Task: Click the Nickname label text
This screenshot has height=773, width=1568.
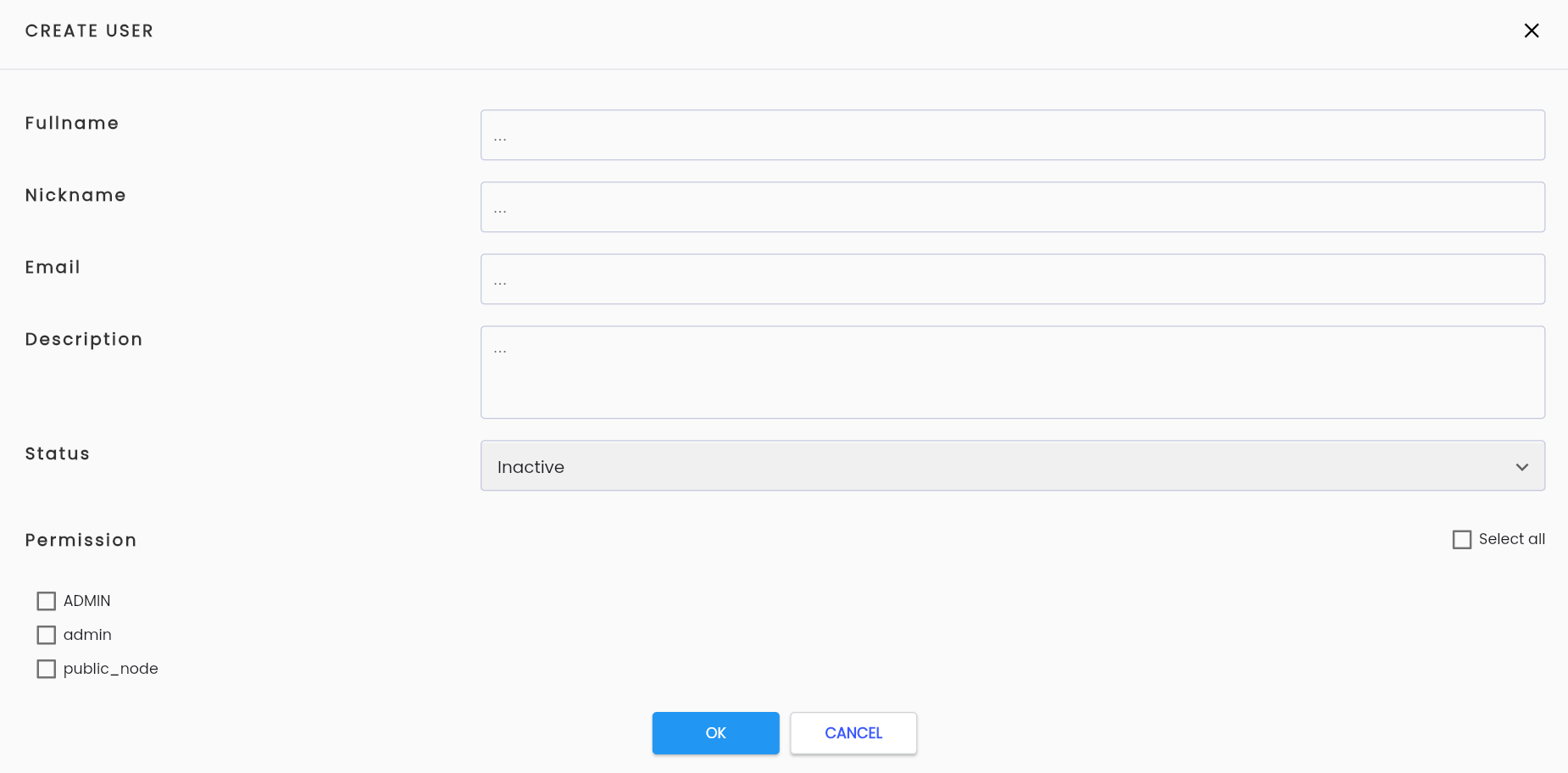Action: [x=75, y=195]
